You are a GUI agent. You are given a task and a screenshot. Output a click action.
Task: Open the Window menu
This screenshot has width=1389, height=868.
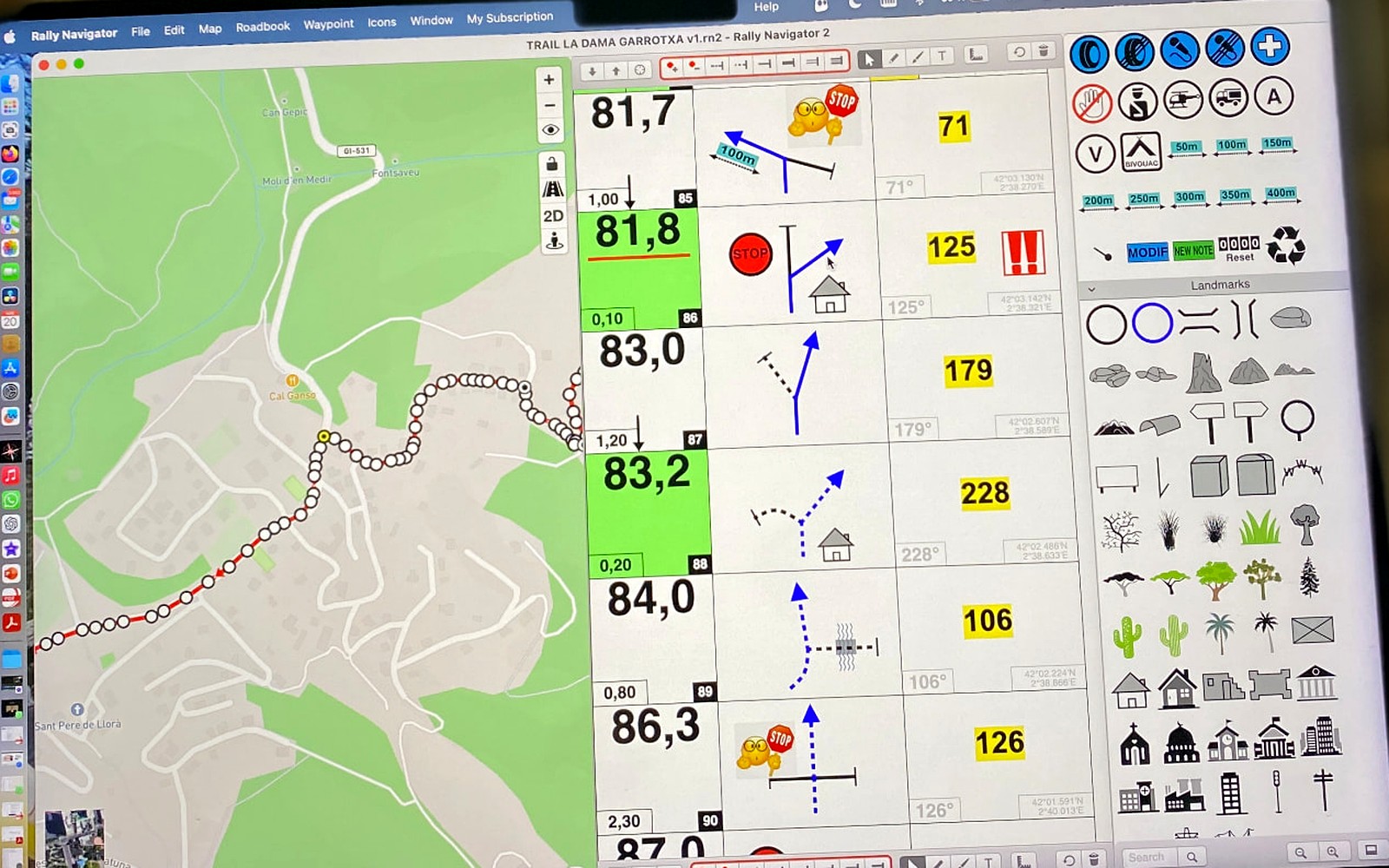tap(431, 20)
